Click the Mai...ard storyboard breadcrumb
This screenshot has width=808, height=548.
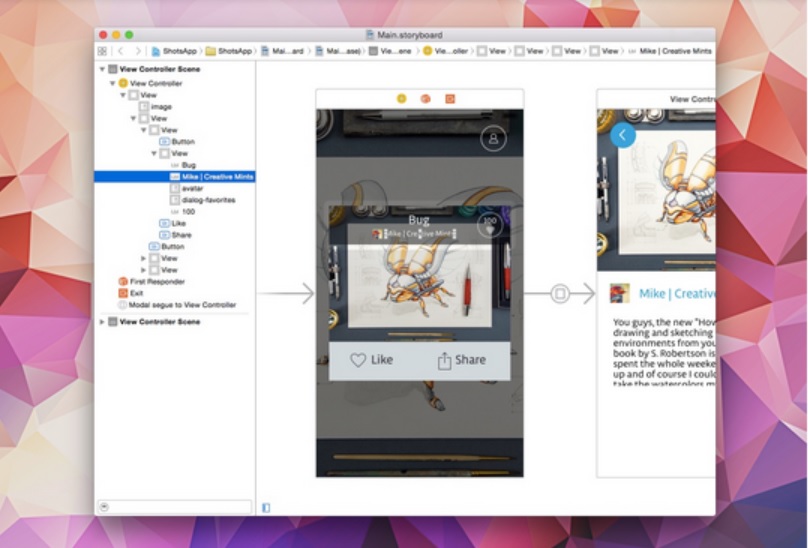click(282, 51)
